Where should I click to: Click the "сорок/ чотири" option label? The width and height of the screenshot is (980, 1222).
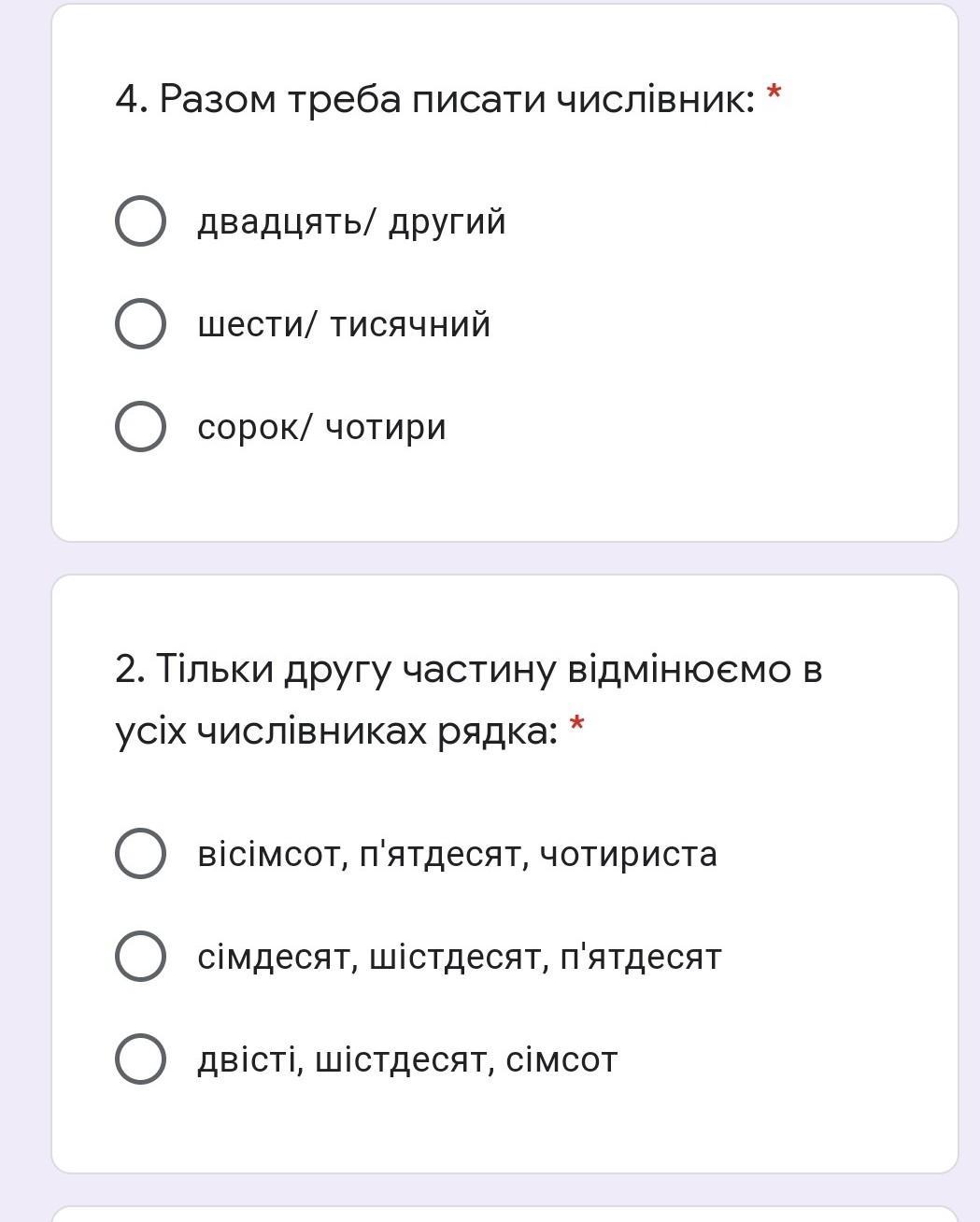[x=321, y=428]
